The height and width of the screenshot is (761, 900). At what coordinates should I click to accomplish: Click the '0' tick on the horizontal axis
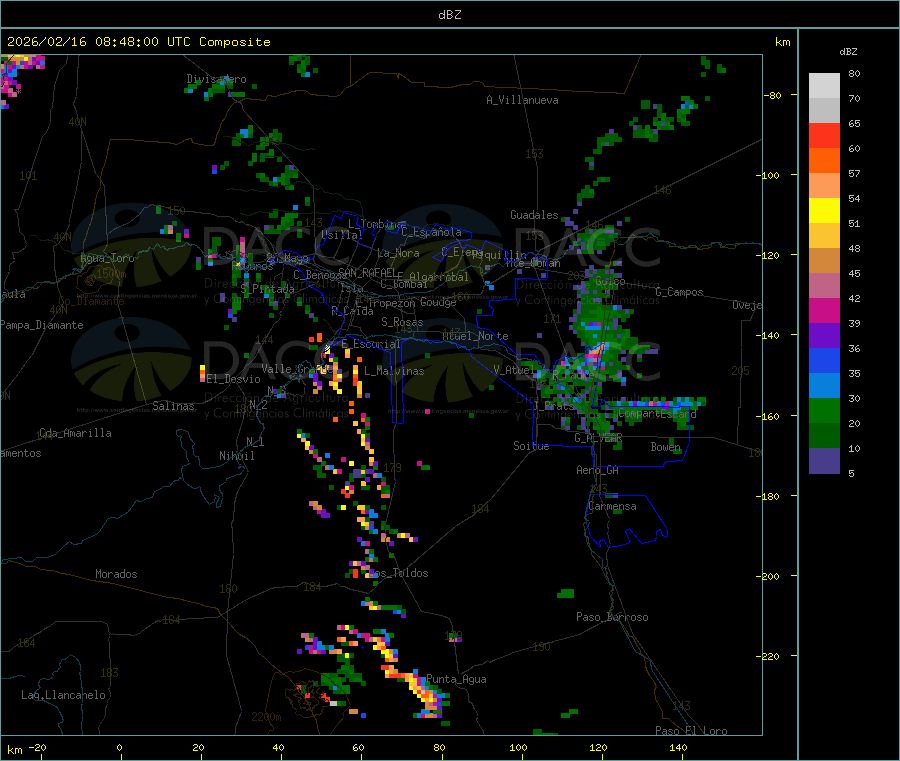(119, 748)
